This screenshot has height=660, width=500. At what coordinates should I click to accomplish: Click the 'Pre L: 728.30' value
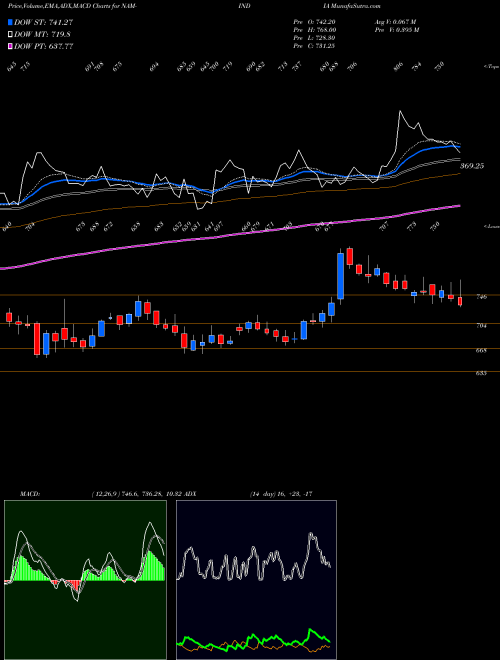(x=314, y=38)
